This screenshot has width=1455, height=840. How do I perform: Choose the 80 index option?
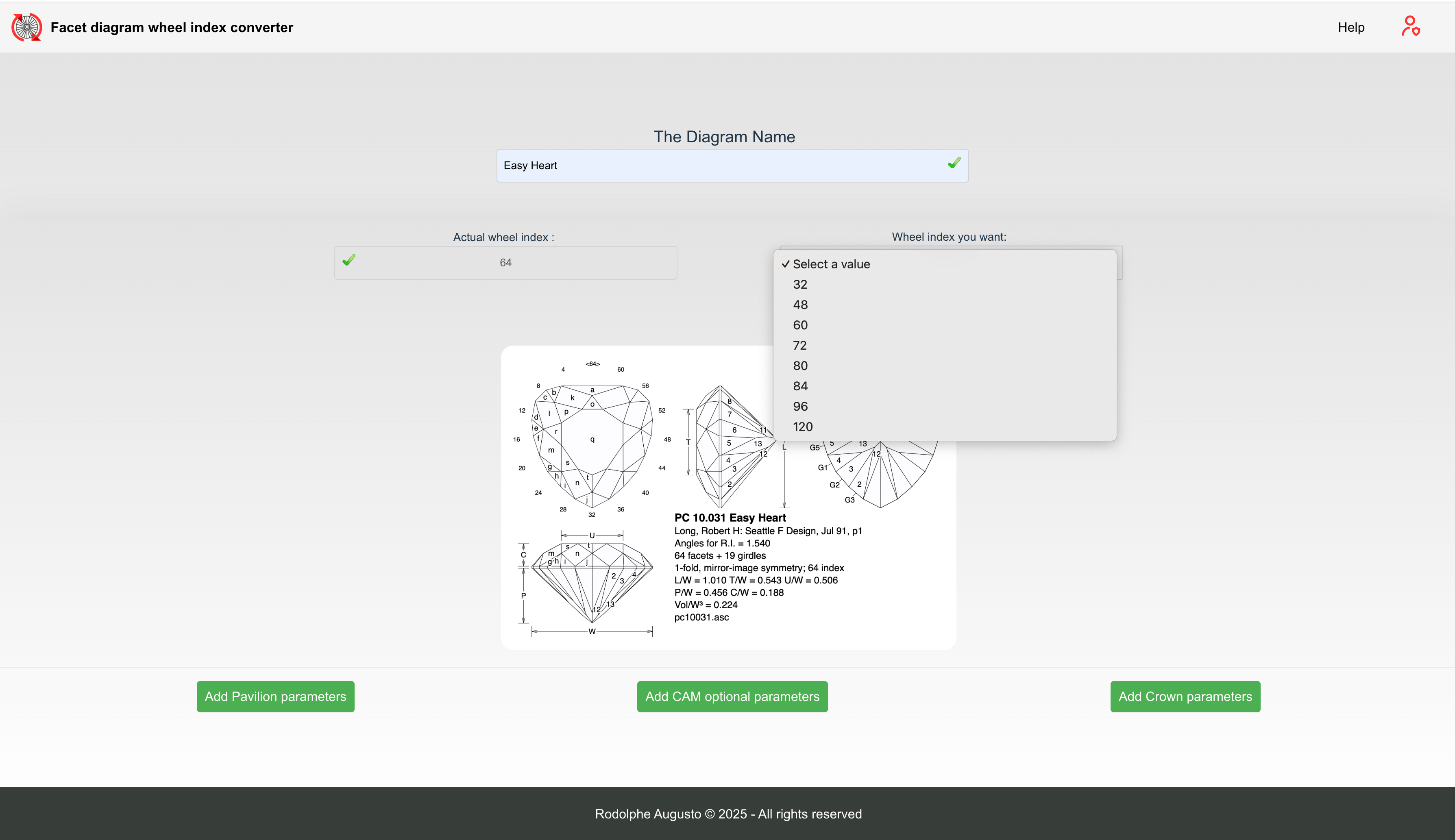point(799,366)
